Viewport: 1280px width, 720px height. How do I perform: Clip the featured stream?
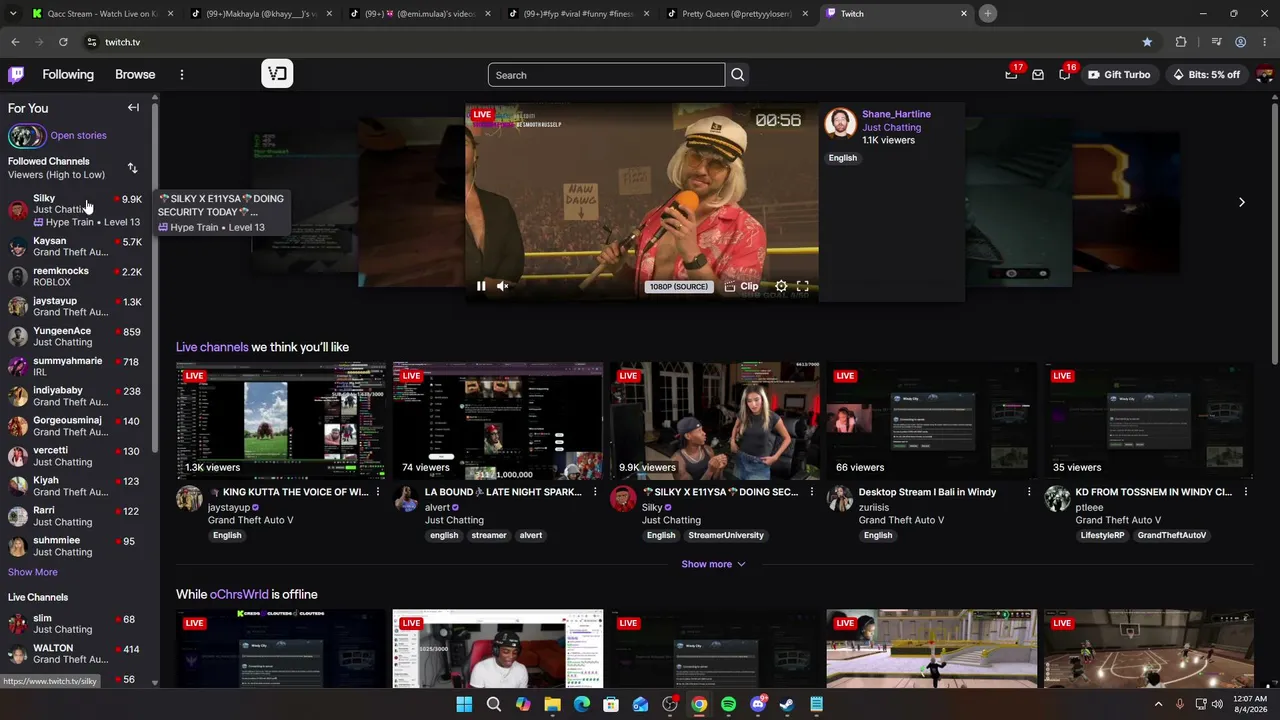click(x=741, y=286)
